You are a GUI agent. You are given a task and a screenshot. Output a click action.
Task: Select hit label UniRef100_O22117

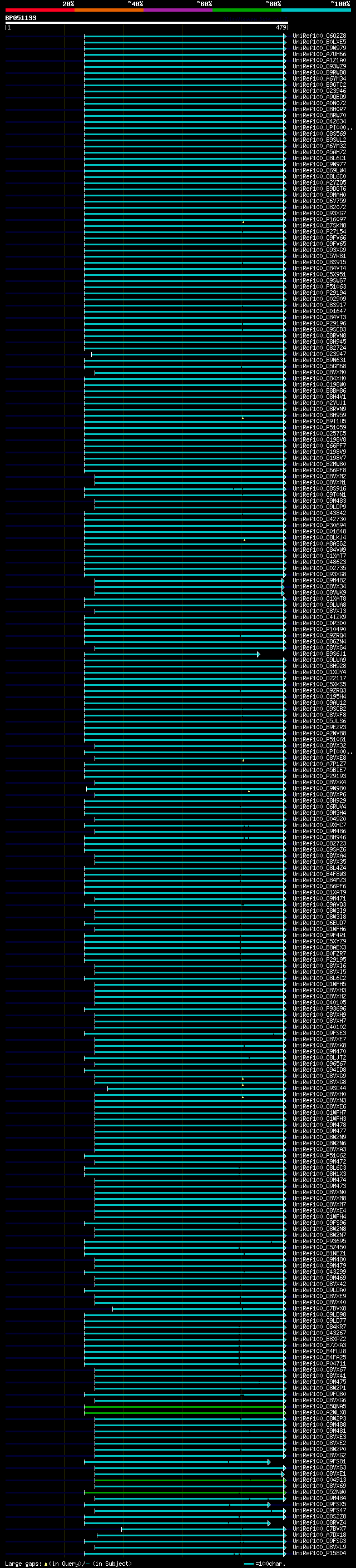click(x=319, y=678)
